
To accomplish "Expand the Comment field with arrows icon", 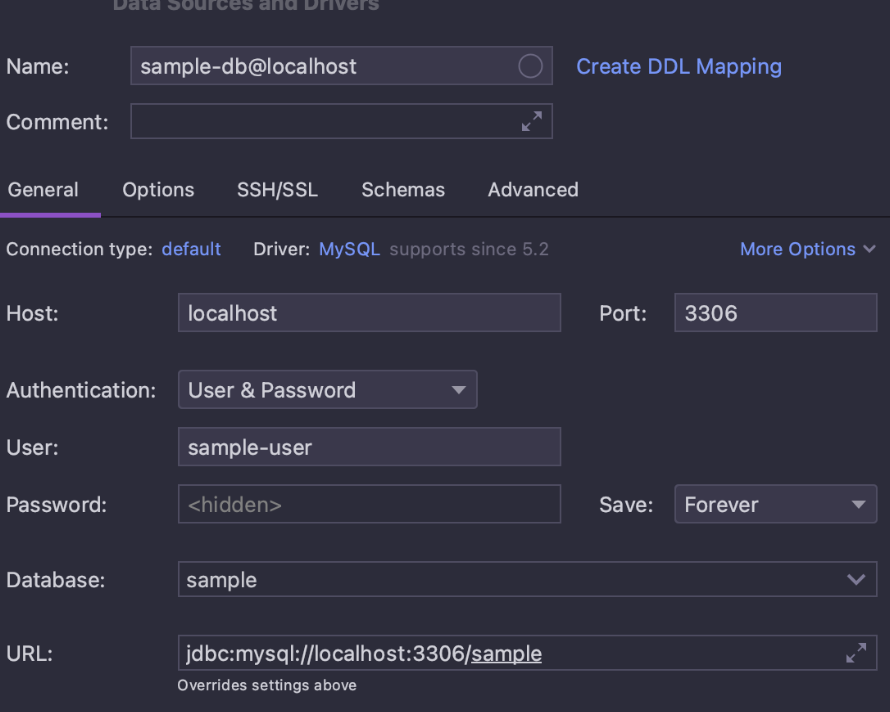I will coord(532,122).
